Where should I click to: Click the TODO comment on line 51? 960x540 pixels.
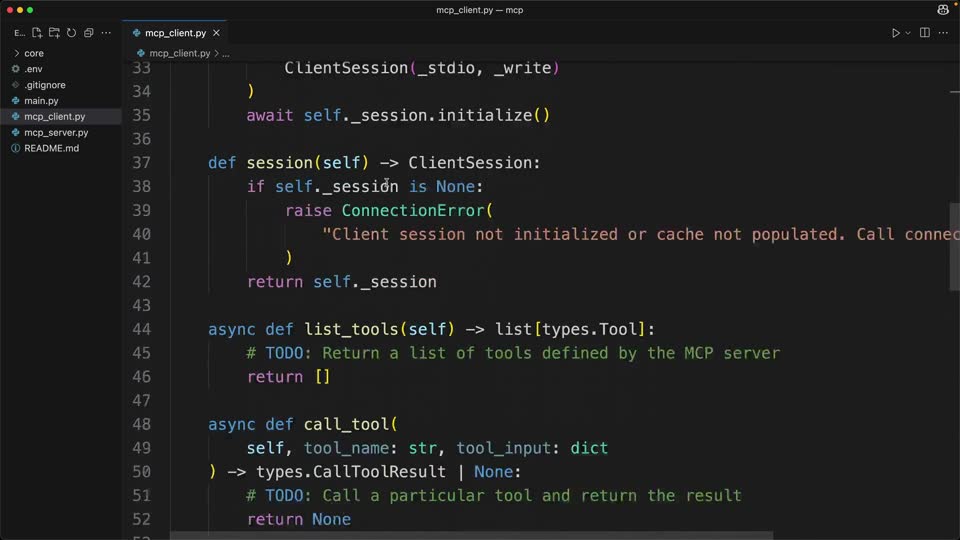tap(494, 495)
